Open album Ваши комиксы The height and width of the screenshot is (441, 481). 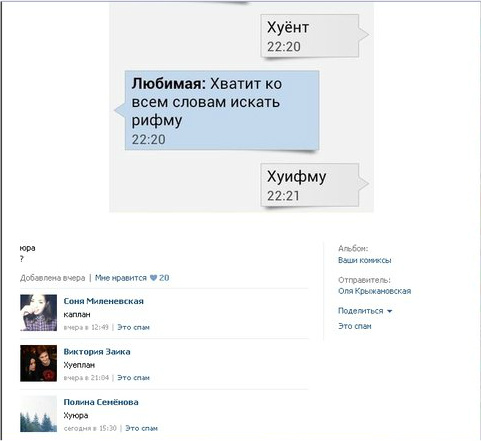[365, 260]
